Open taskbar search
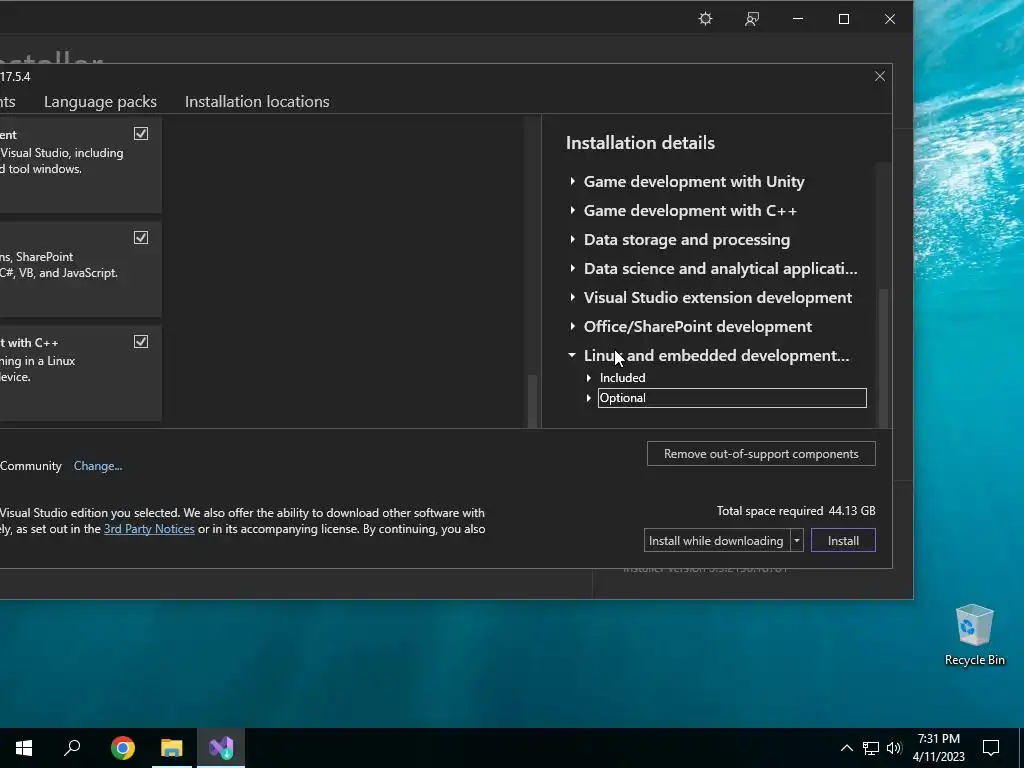This screenshot has height=768, width=1024. pos(72,748)
